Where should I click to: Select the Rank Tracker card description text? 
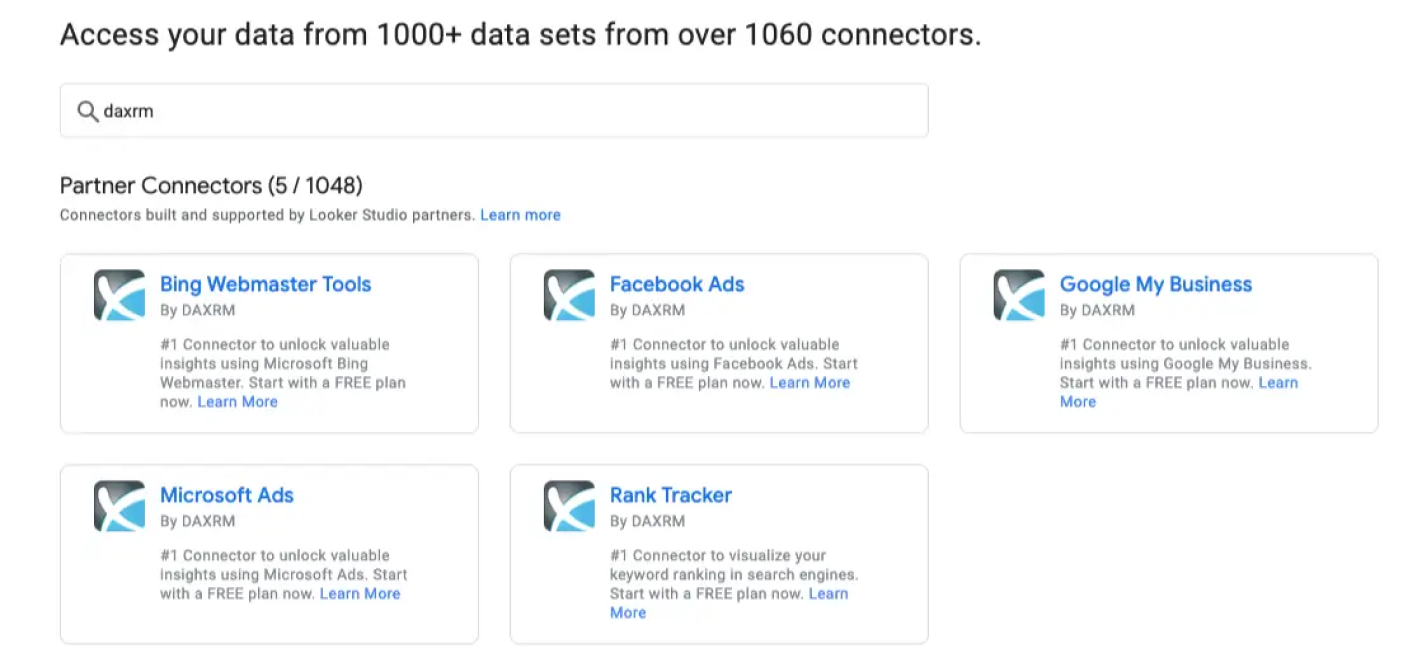point(734,584)
